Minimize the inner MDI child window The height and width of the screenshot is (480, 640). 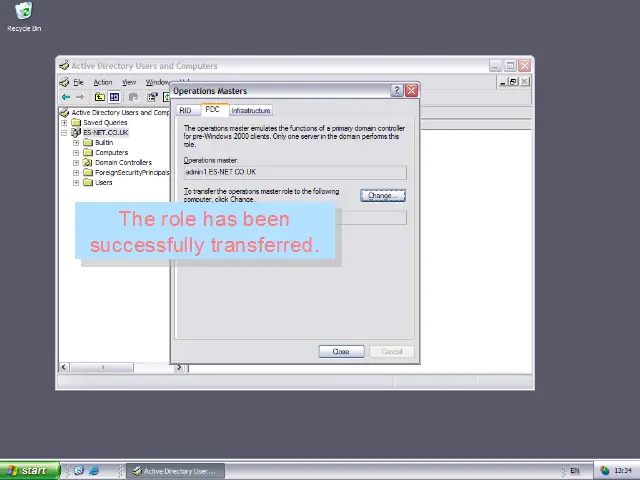tap(503, 82)
